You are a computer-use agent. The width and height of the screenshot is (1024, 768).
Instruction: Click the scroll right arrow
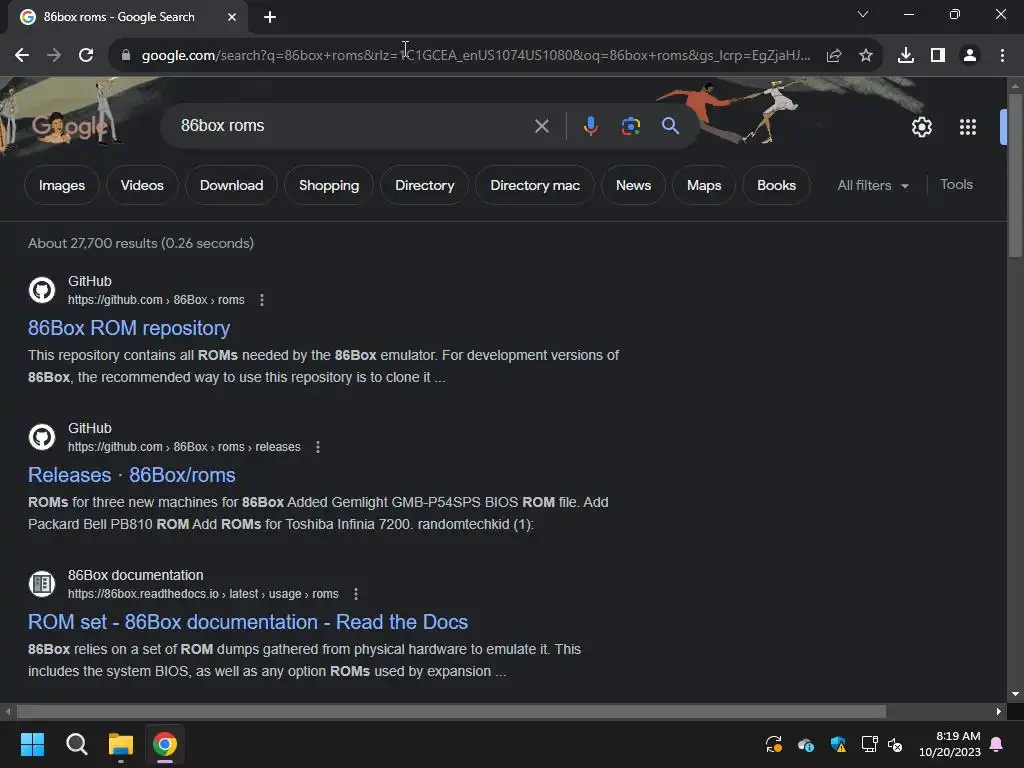coord(999,711)
